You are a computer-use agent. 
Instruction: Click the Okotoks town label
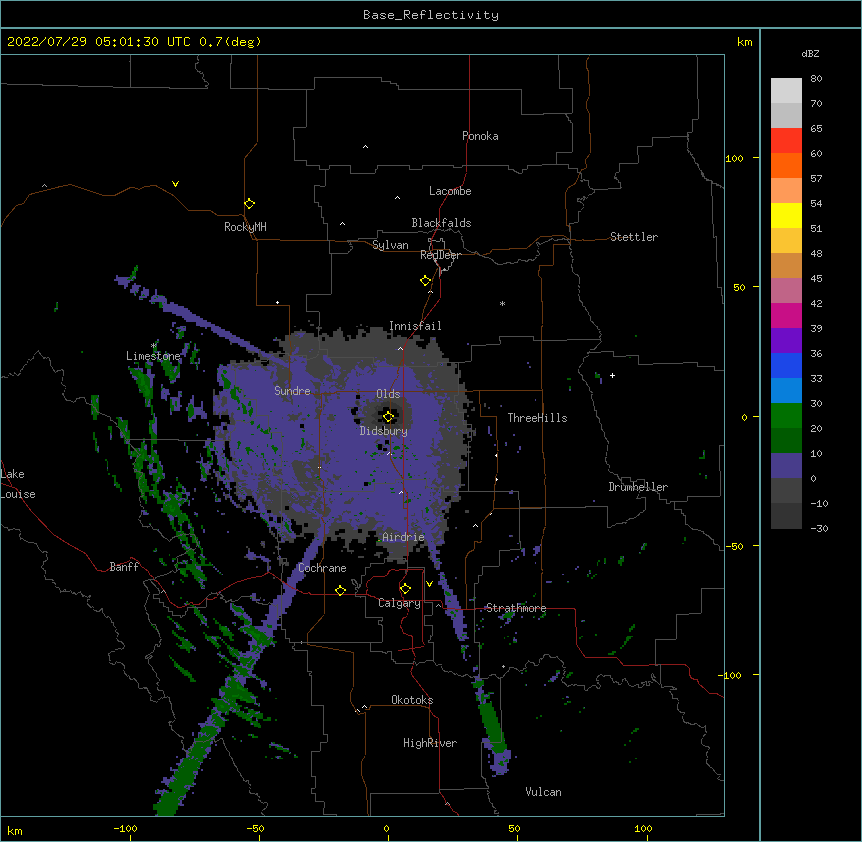point(412,700)
